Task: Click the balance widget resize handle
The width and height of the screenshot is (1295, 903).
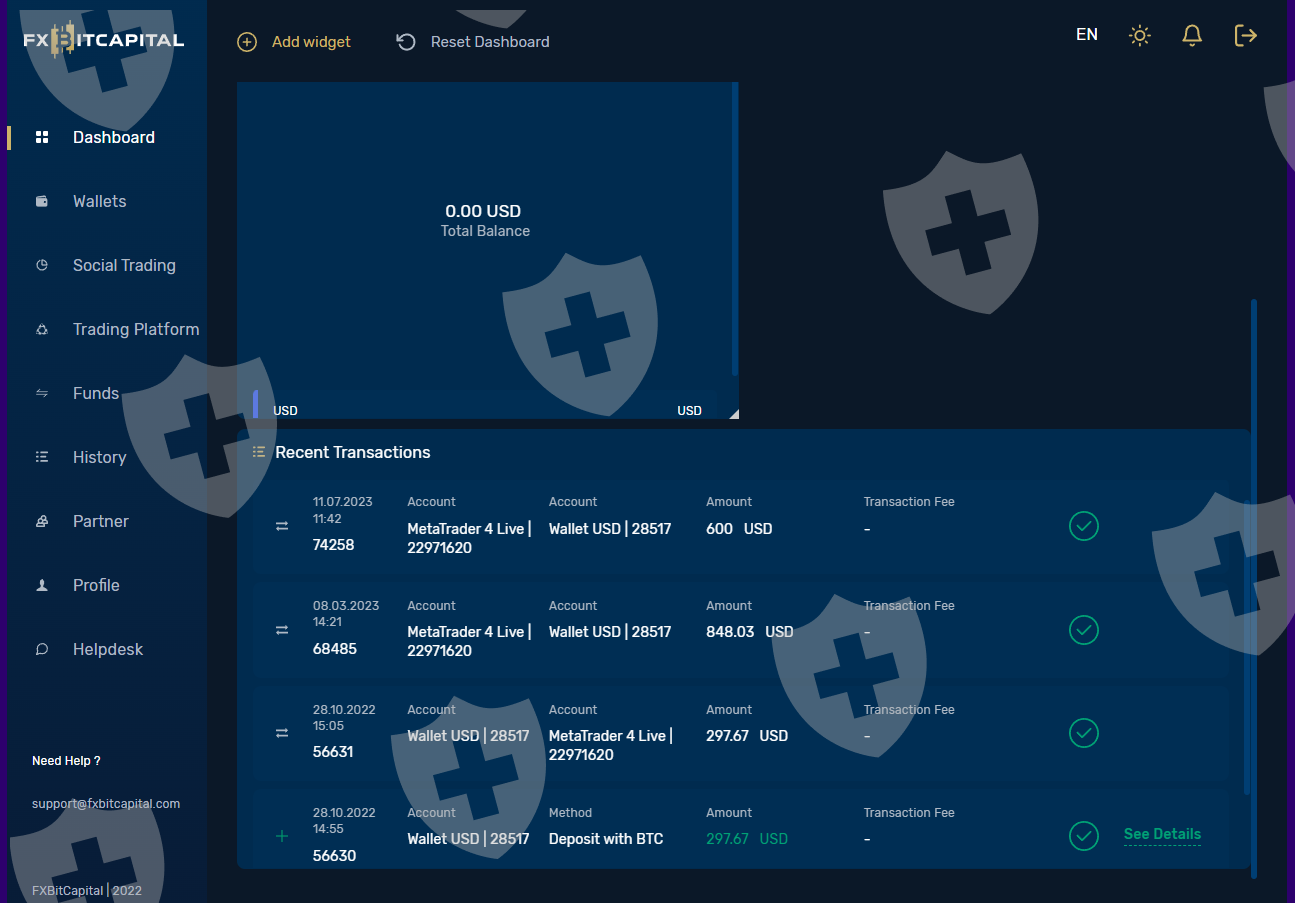Action: pyautogui.click(x=733, y=414)
